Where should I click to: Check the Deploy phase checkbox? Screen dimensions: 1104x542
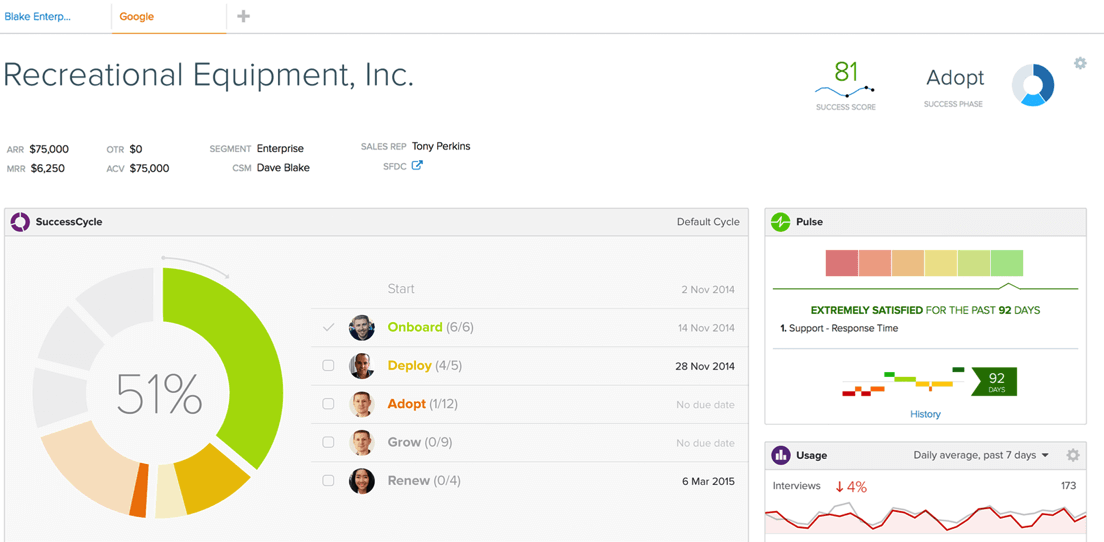[328, 366]
